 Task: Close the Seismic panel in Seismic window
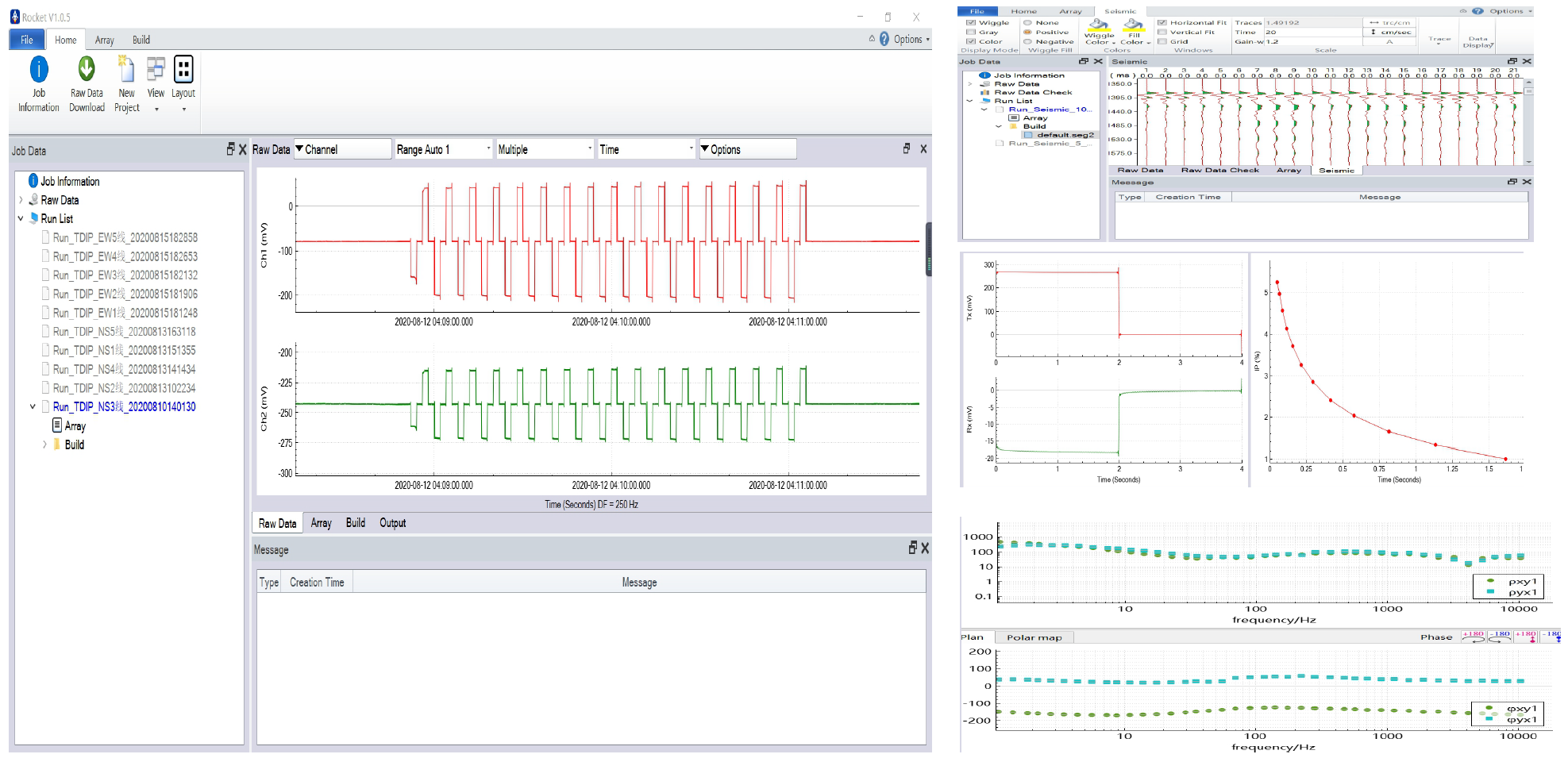pos(1527,61)
